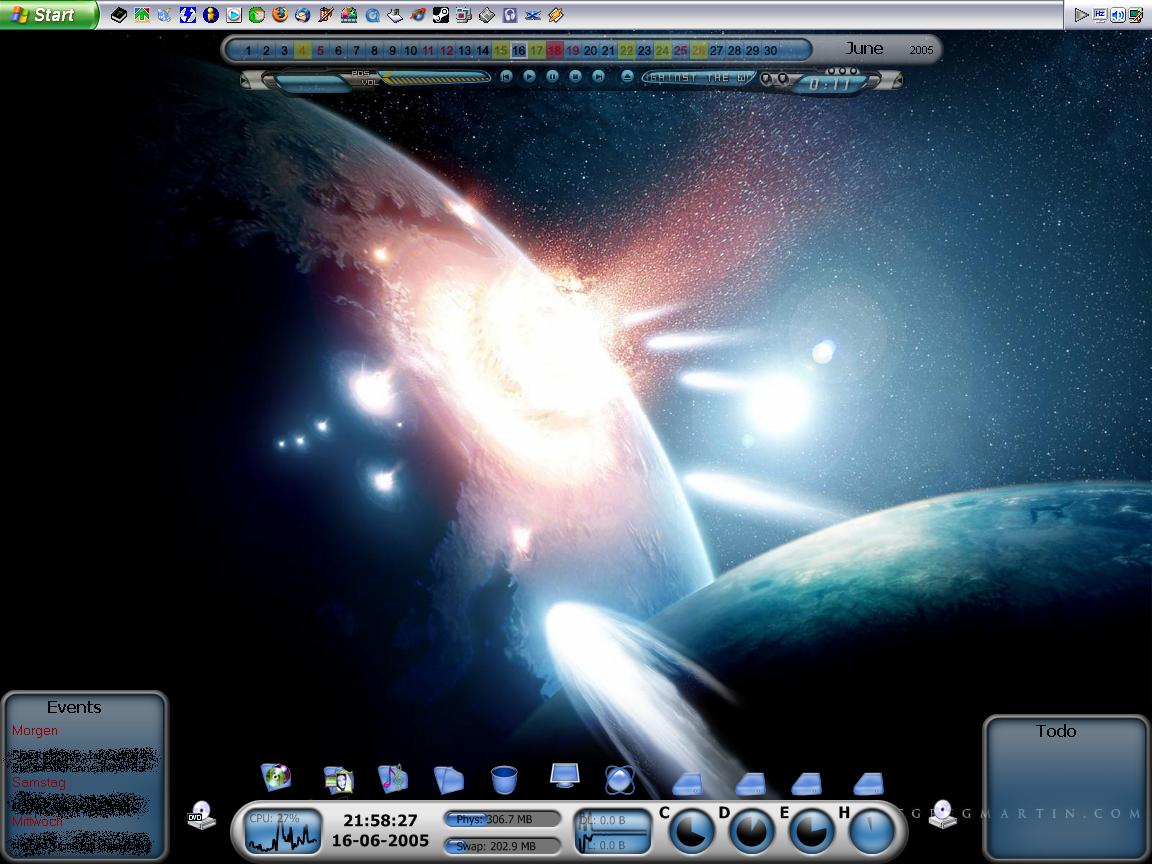Open the My Computer monitor dock icon

564,775
